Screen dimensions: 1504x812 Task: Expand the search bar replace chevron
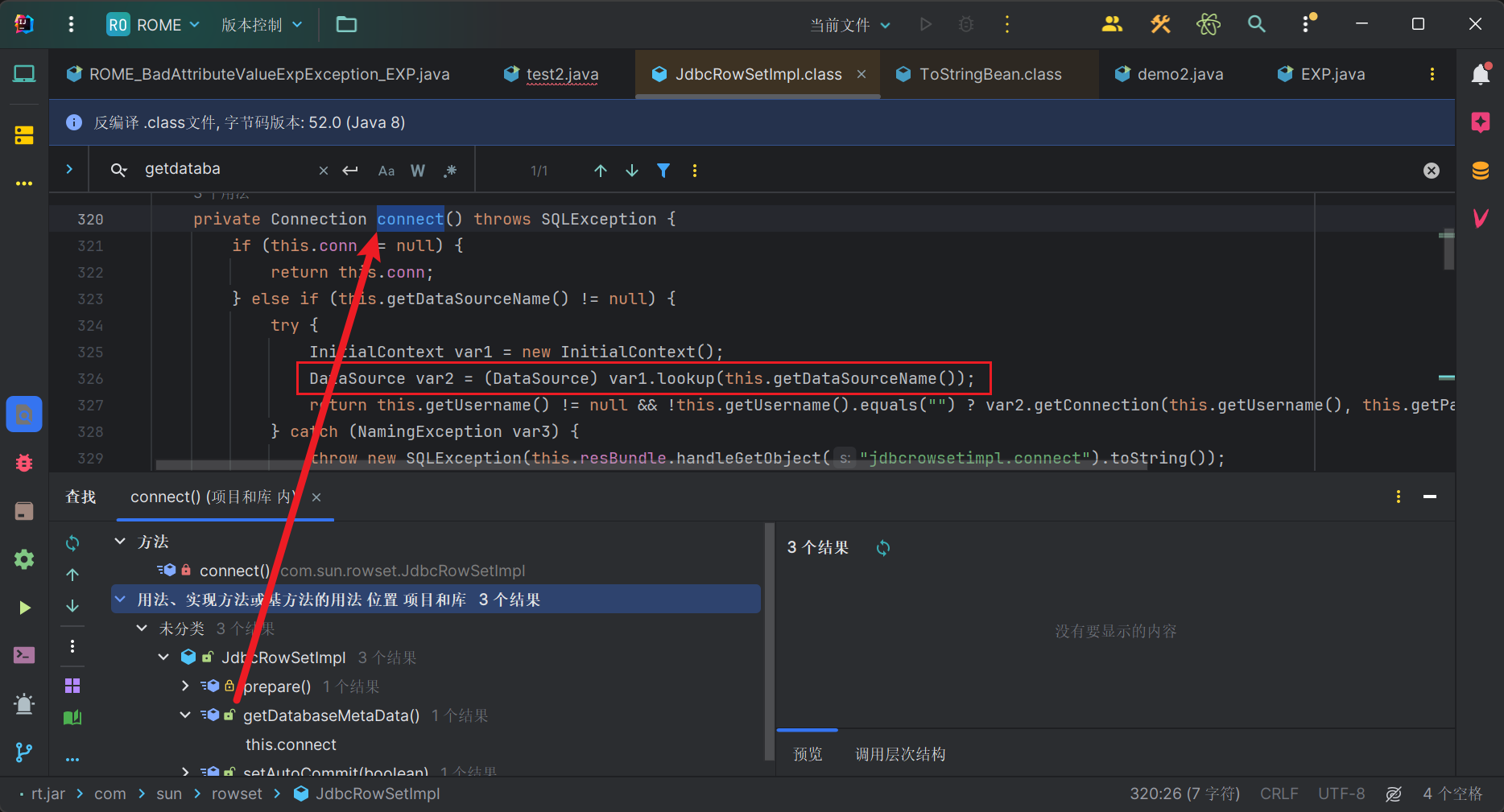(x=69, y=169)
